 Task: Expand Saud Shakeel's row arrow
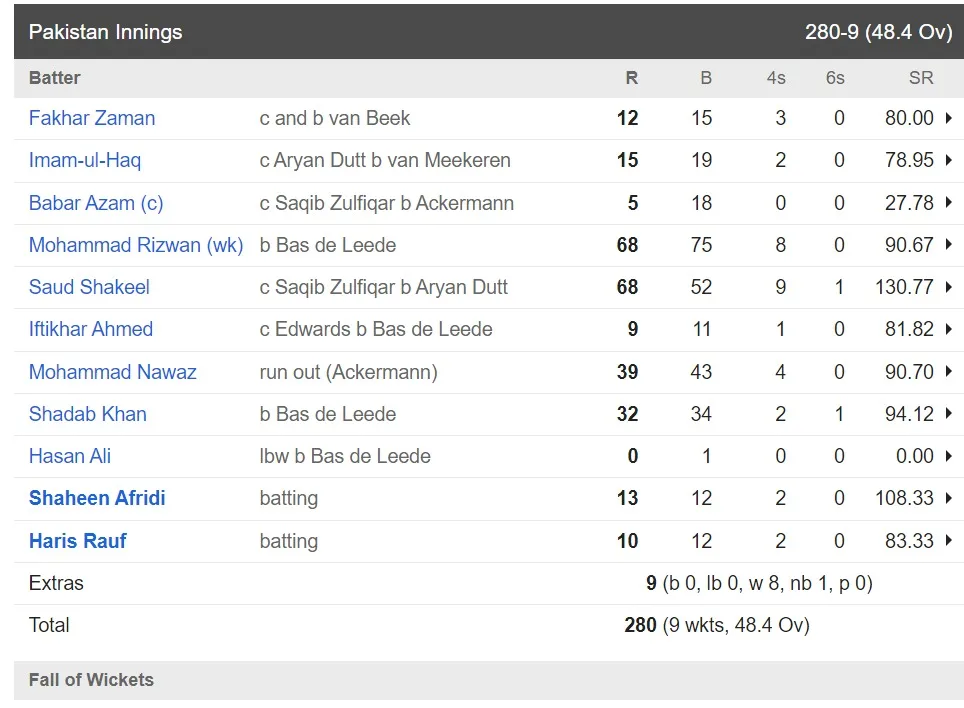pos(947,287)
